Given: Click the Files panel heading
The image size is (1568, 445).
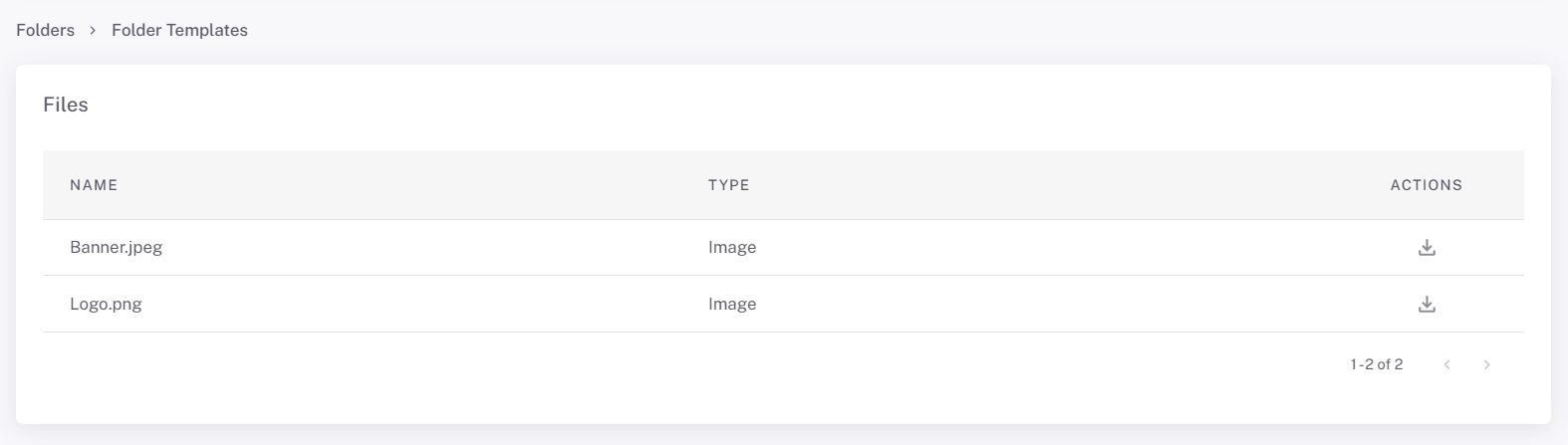Looking at the screenshot, I should [x=66, y=105].
